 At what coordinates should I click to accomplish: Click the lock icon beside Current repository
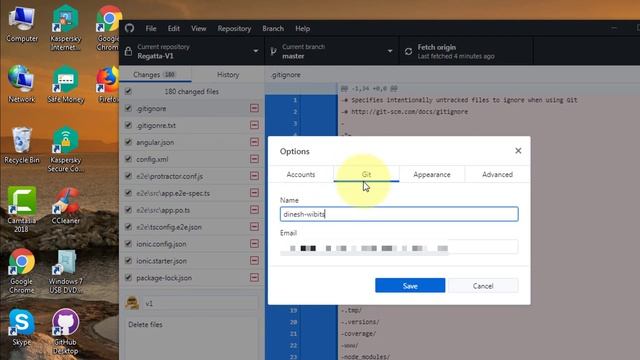pyautogui.click(x=128, y=51)
